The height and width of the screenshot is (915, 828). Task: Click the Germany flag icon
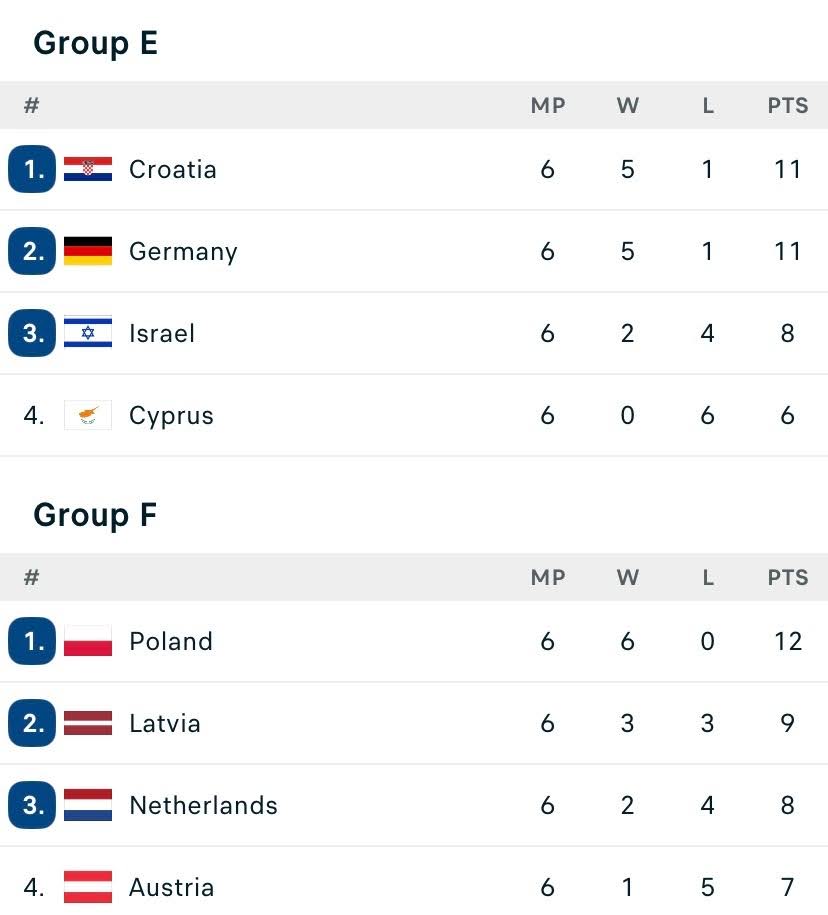point(88,251)
